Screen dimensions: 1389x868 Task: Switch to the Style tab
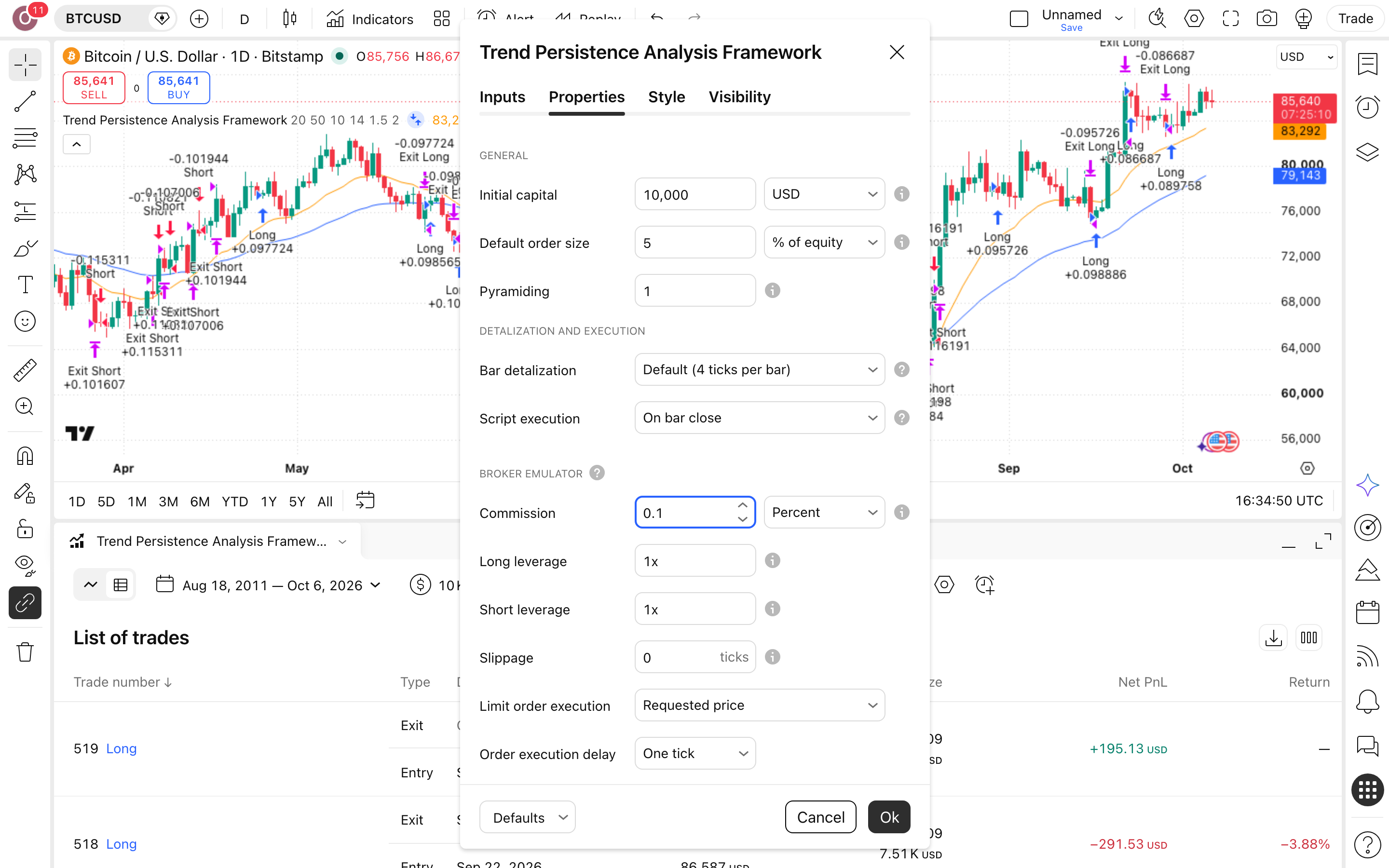click(667, 97)
